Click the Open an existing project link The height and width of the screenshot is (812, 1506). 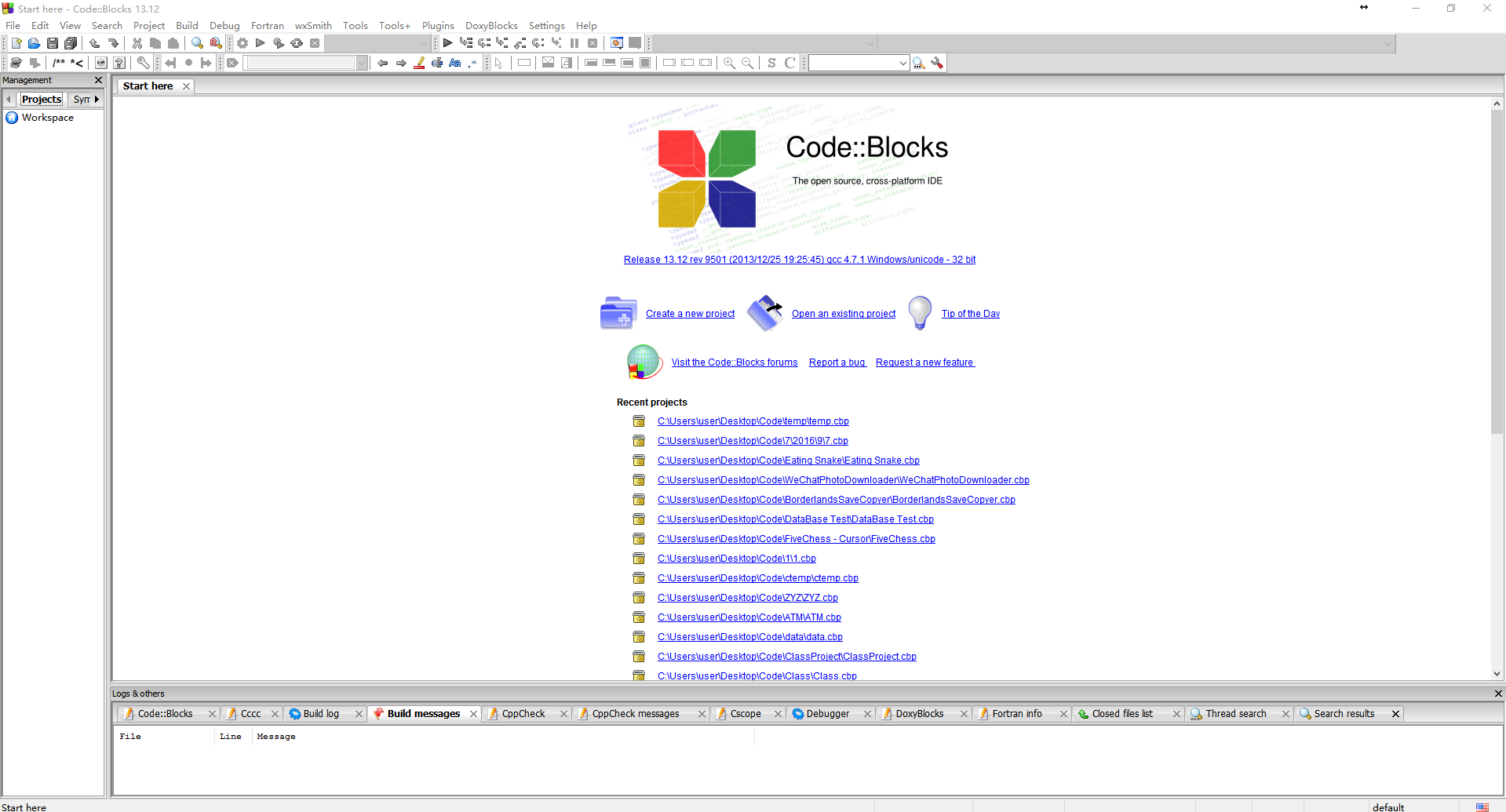pos(844,314)
